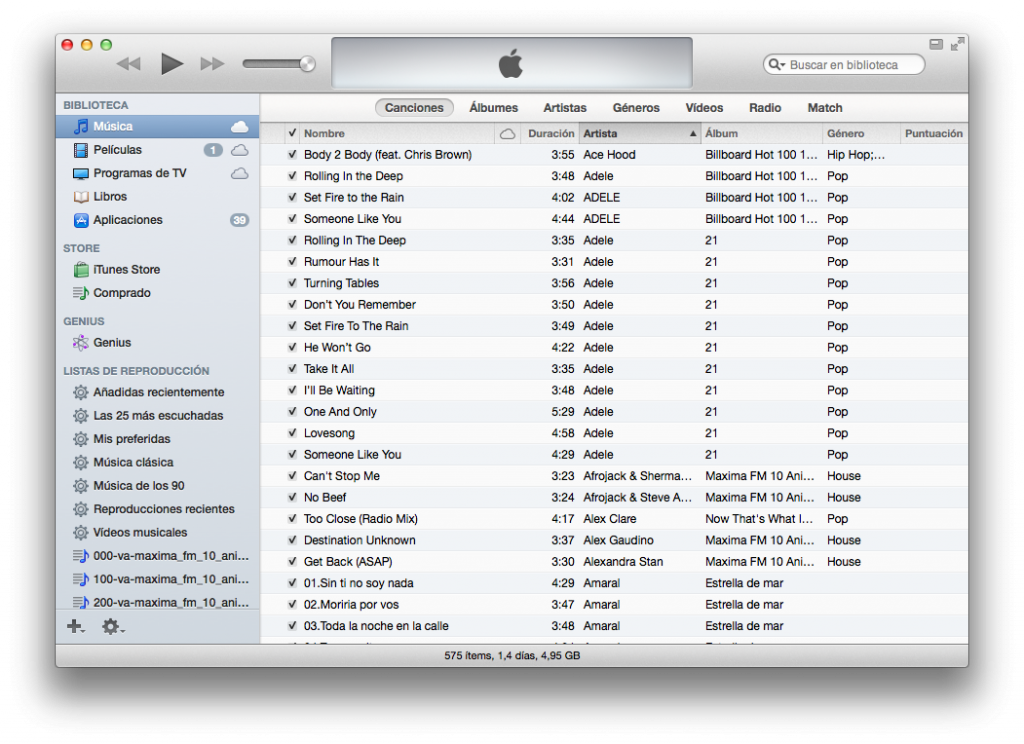
Task: Open Mis preferidas playlist
Action: (157, 439)
